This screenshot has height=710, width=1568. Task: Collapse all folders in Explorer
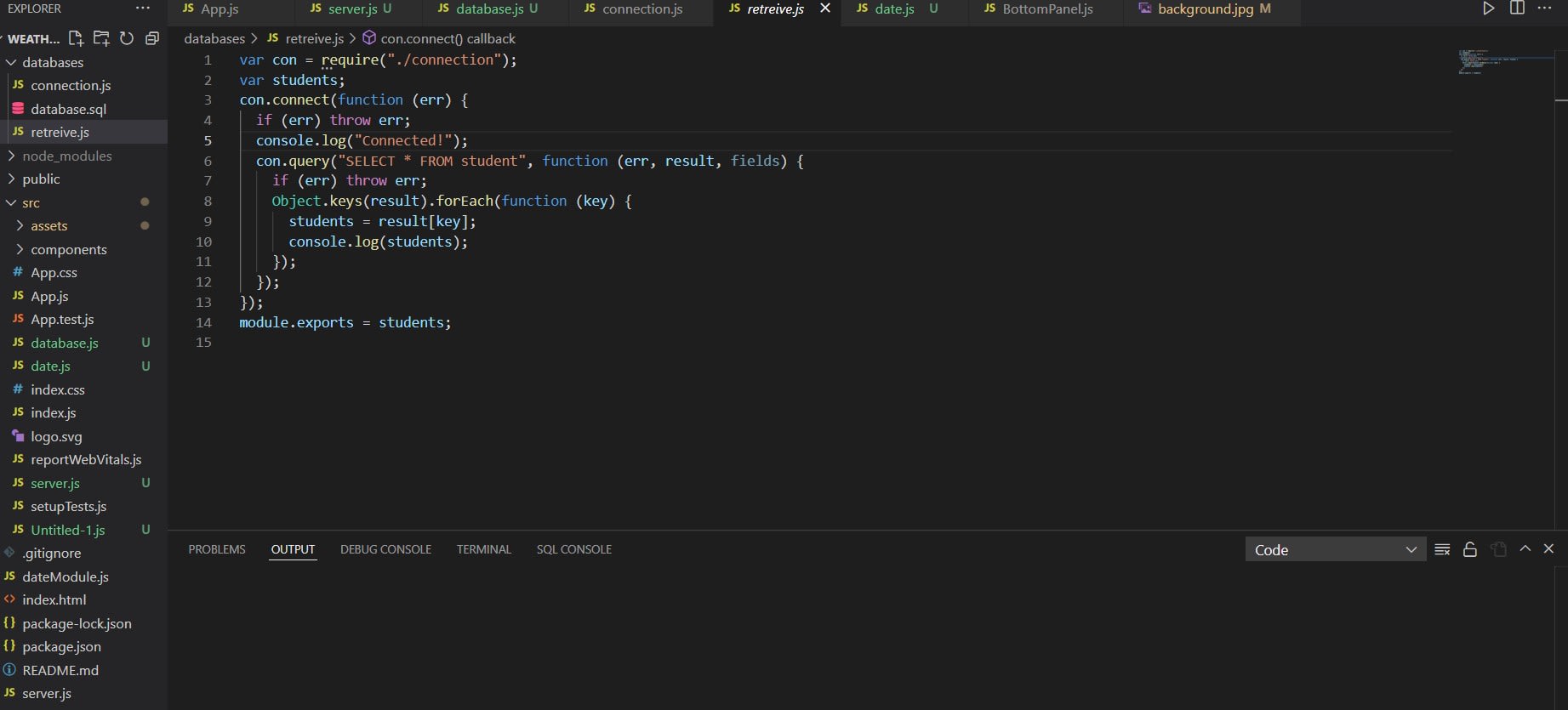152,38
